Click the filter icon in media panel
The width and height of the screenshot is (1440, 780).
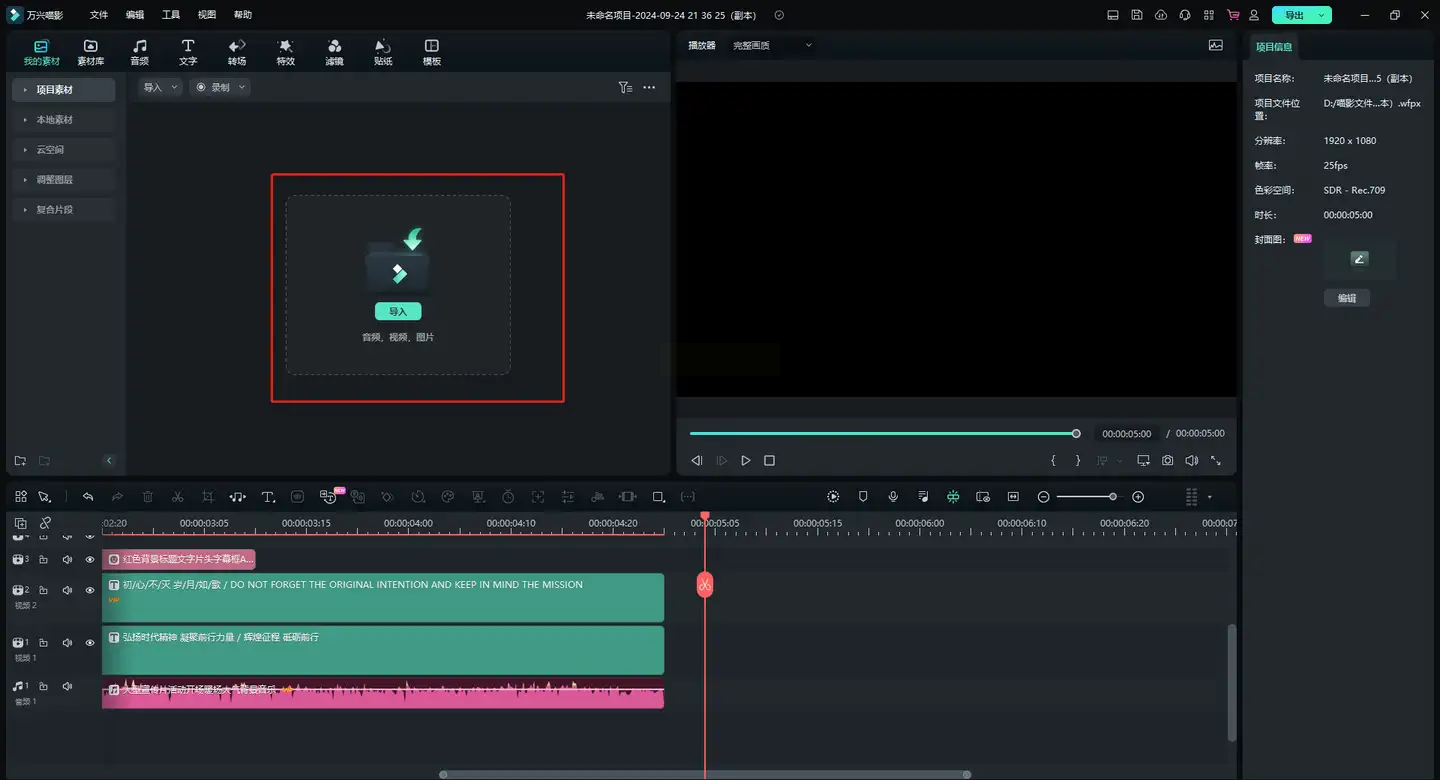pyautogui.click(x=625, y=88)
